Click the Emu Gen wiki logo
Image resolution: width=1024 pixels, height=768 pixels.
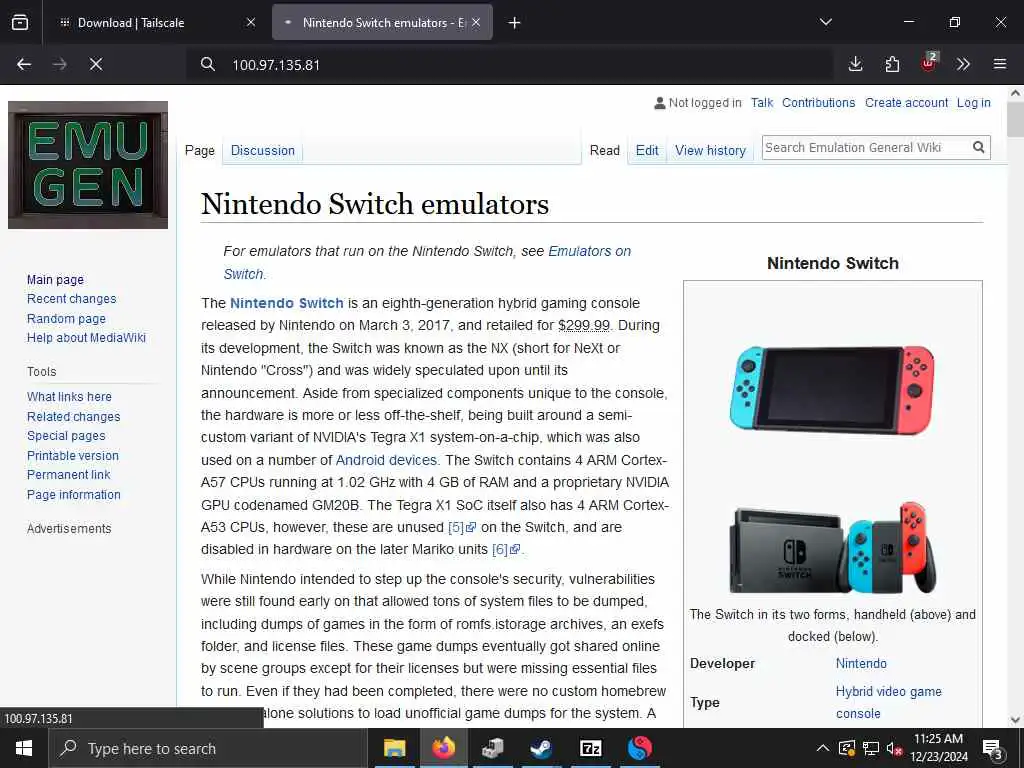tap(88, 165)
